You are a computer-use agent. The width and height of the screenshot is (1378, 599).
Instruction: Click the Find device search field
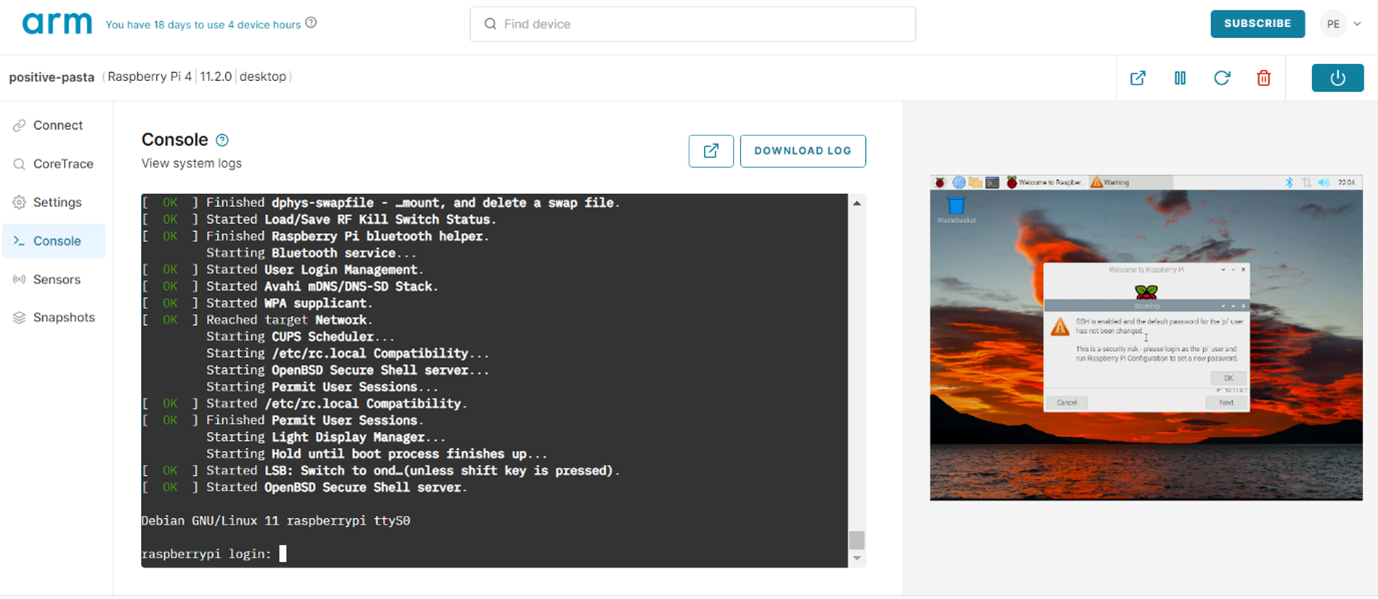(x=692, y=24)
